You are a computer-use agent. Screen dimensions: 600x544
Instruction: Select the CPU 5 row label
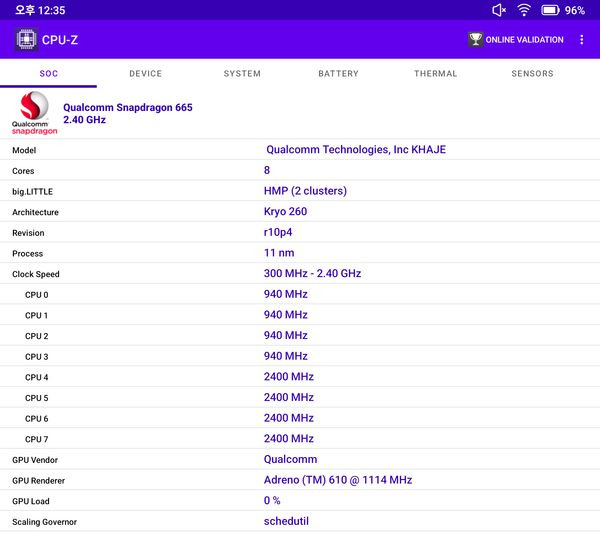pos(37,398)
